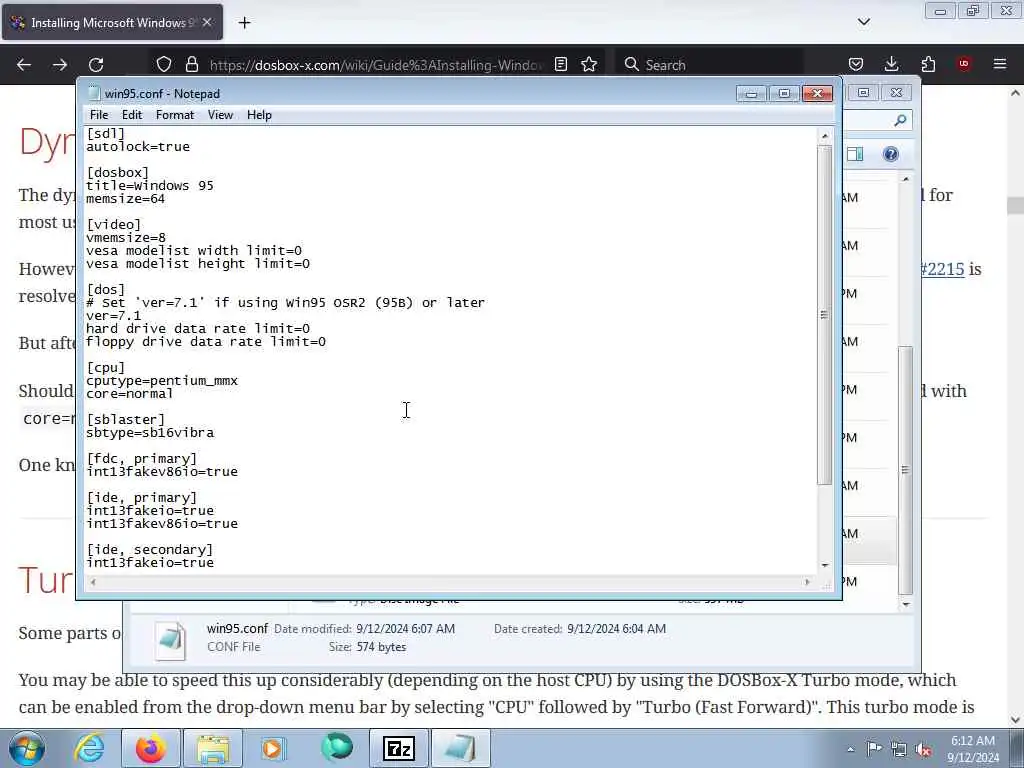Open the Windows Start orb
This screenshot has width=1024, height=768.
coord(26,748)
